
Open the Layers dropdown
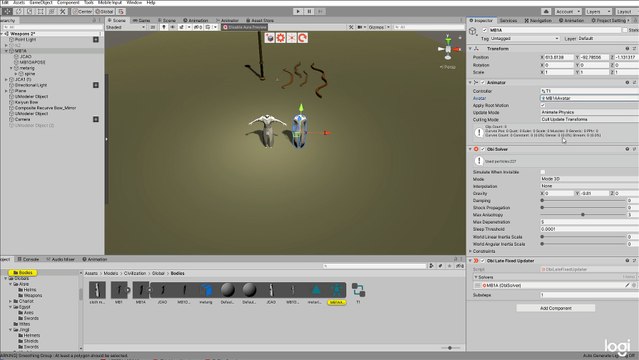(598, 11)
